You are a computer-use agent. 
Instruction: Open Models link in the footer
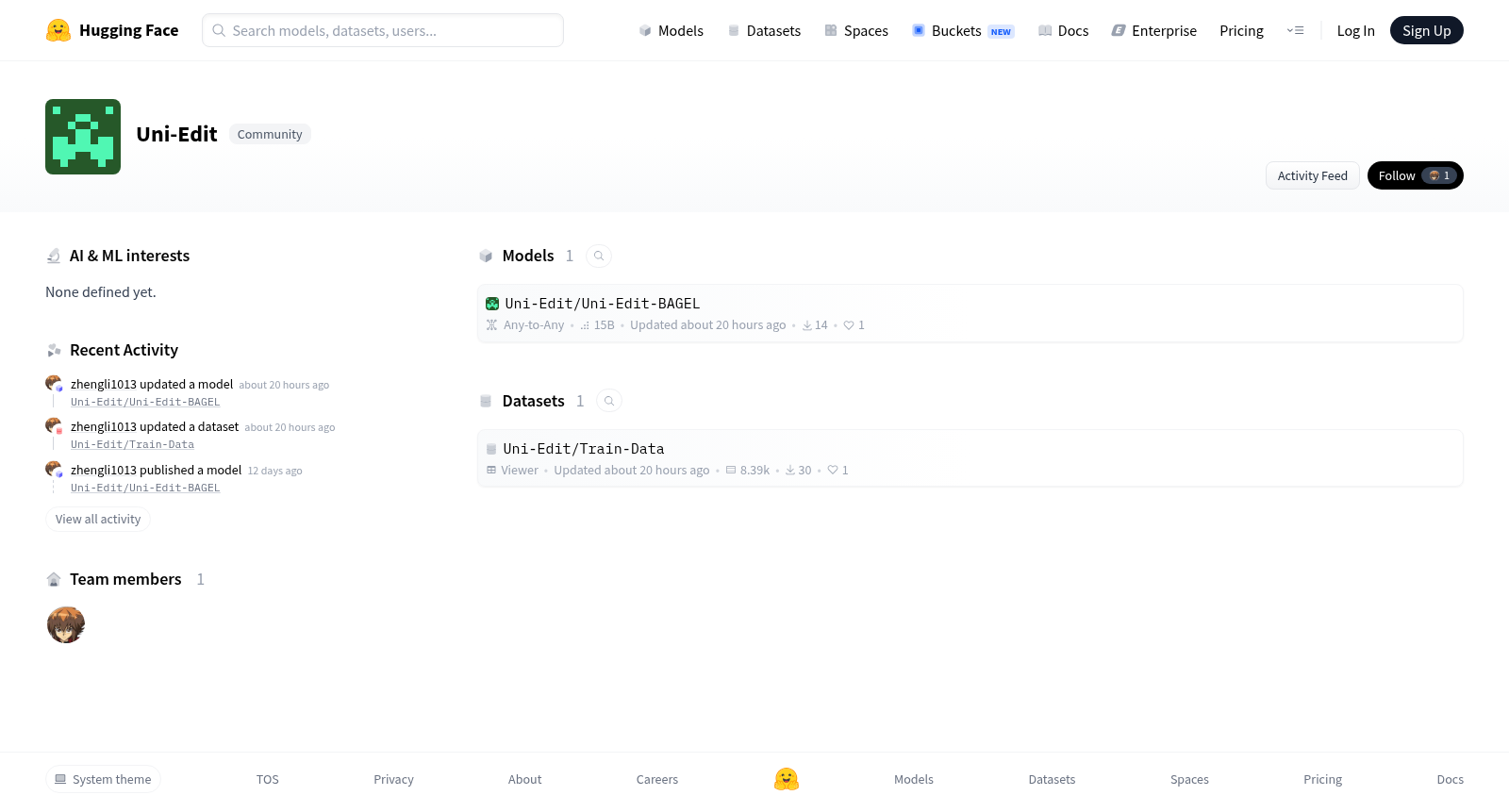[x=914, y=779]
